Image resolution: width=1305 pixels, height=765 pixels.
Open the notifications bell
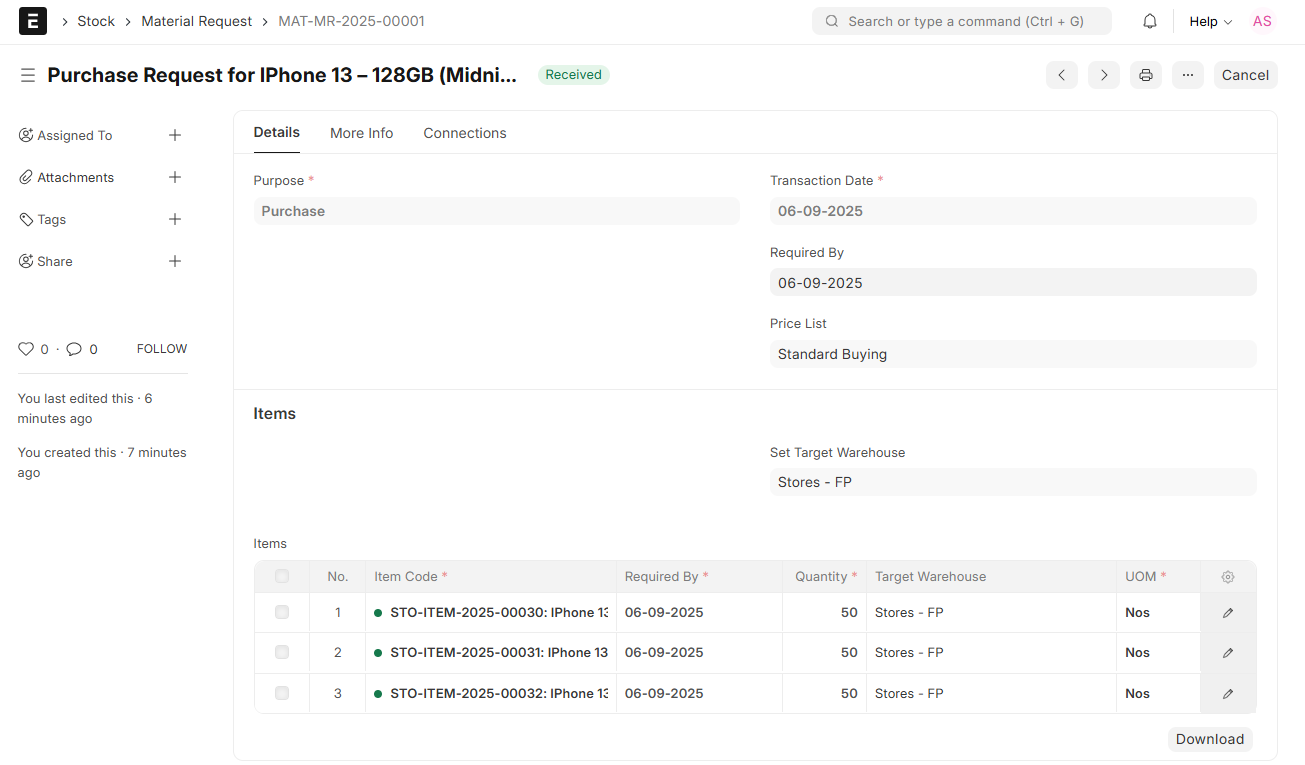click(1150, 21)
